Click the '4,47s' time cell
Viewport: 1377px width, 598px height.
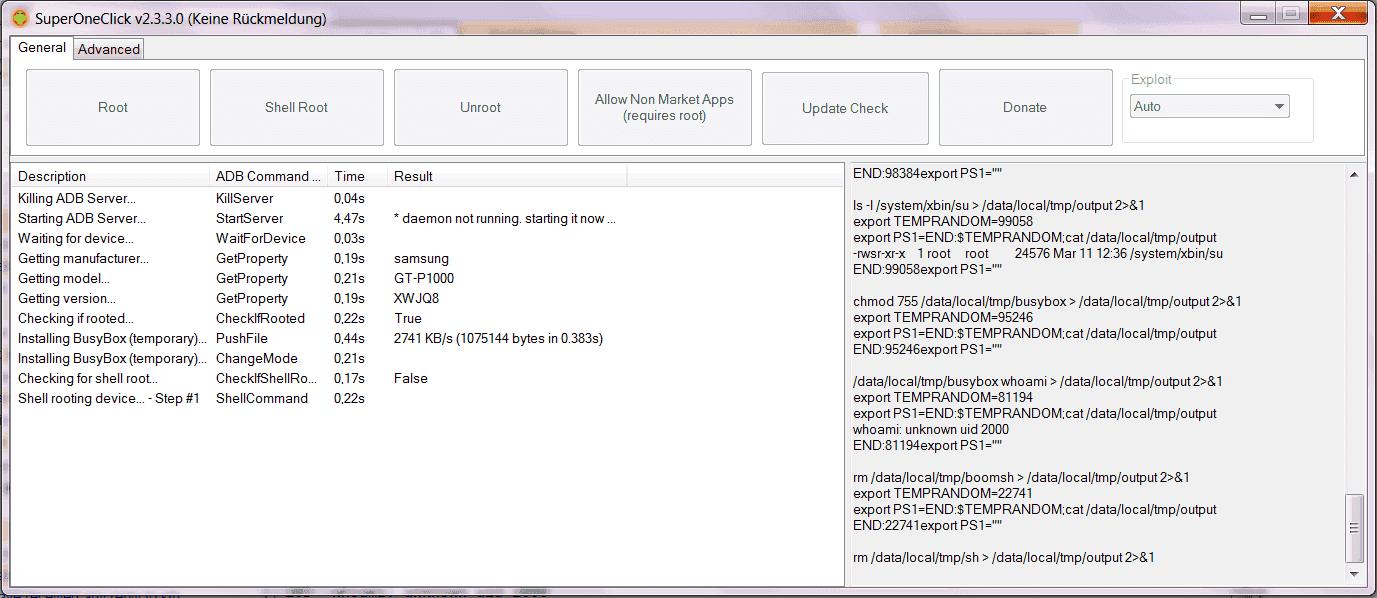point(349,218)
